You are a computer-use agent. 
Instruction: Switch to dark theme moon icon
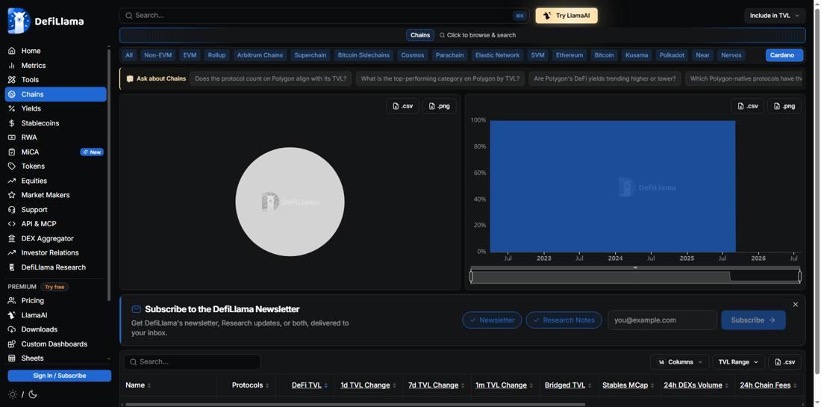click(x=33, y=394)
